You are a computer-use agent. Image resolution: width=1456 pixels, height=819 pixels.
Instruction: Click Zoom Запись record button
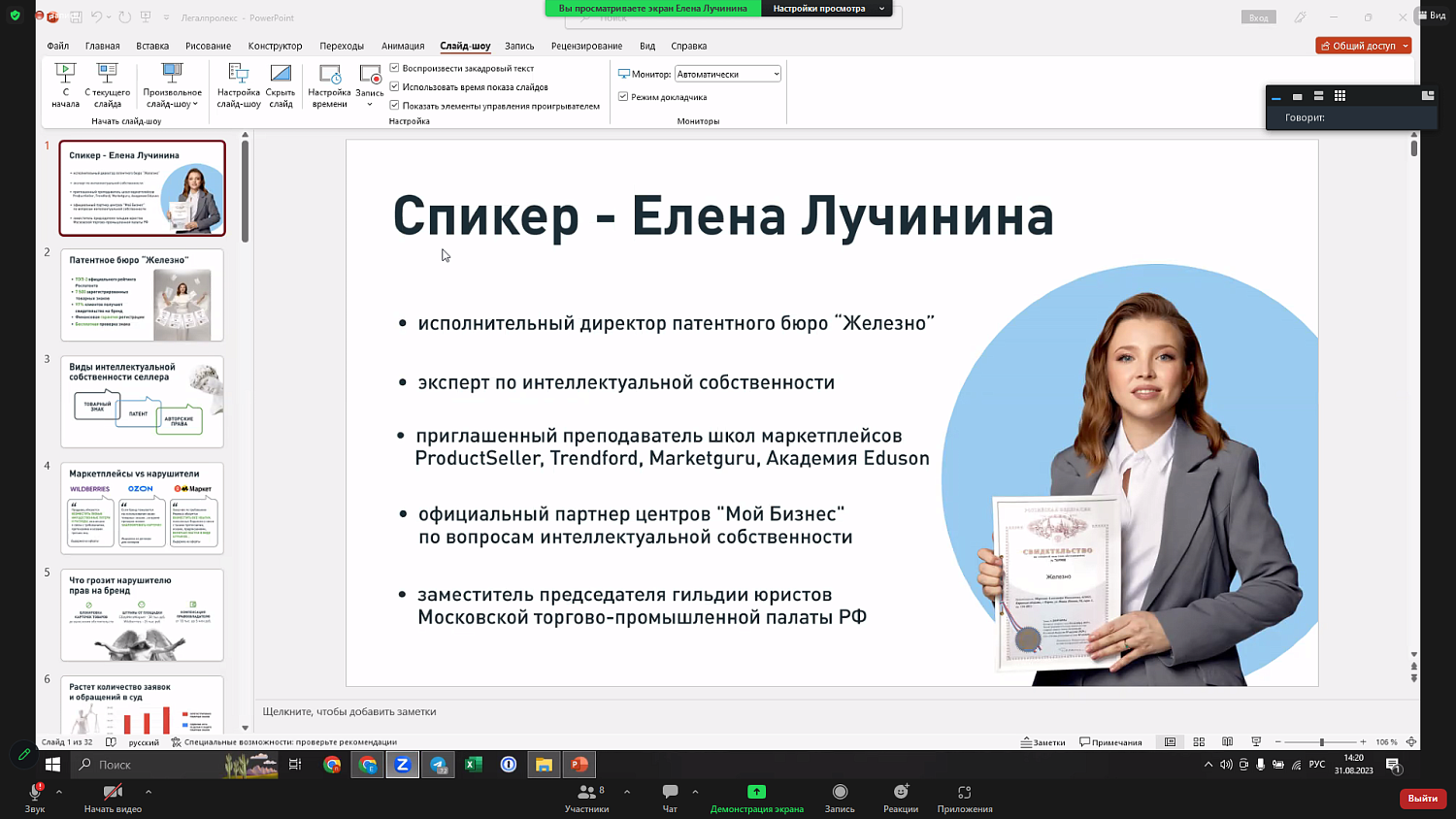(x=840, y=799)
